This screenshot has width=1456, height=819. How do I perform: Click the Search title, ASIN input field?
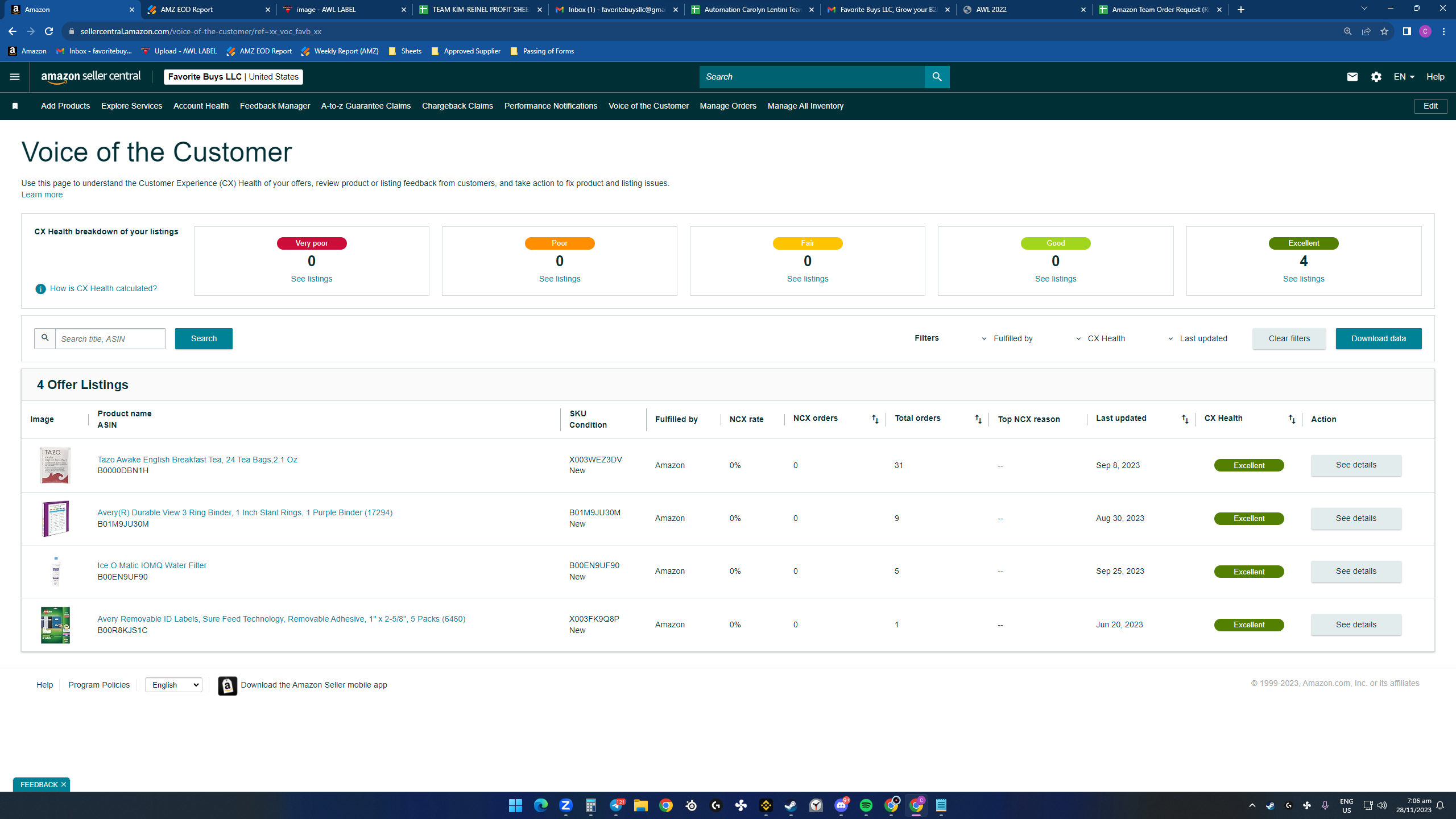click(110, 339)
